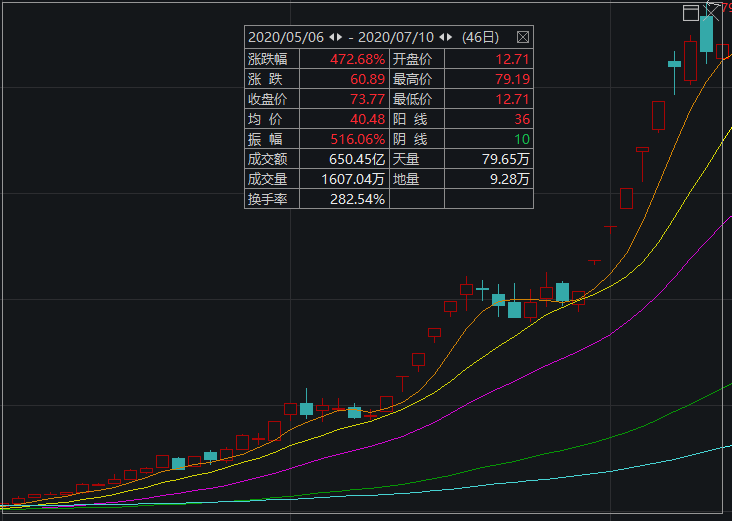Click the 79.65万 peak volume value

506,159
